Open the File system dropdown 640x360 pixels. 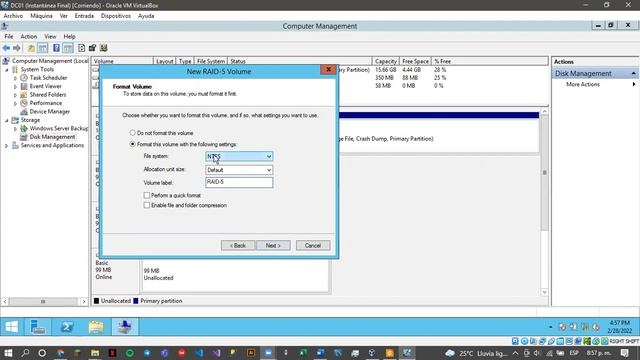tap(239, 156)
